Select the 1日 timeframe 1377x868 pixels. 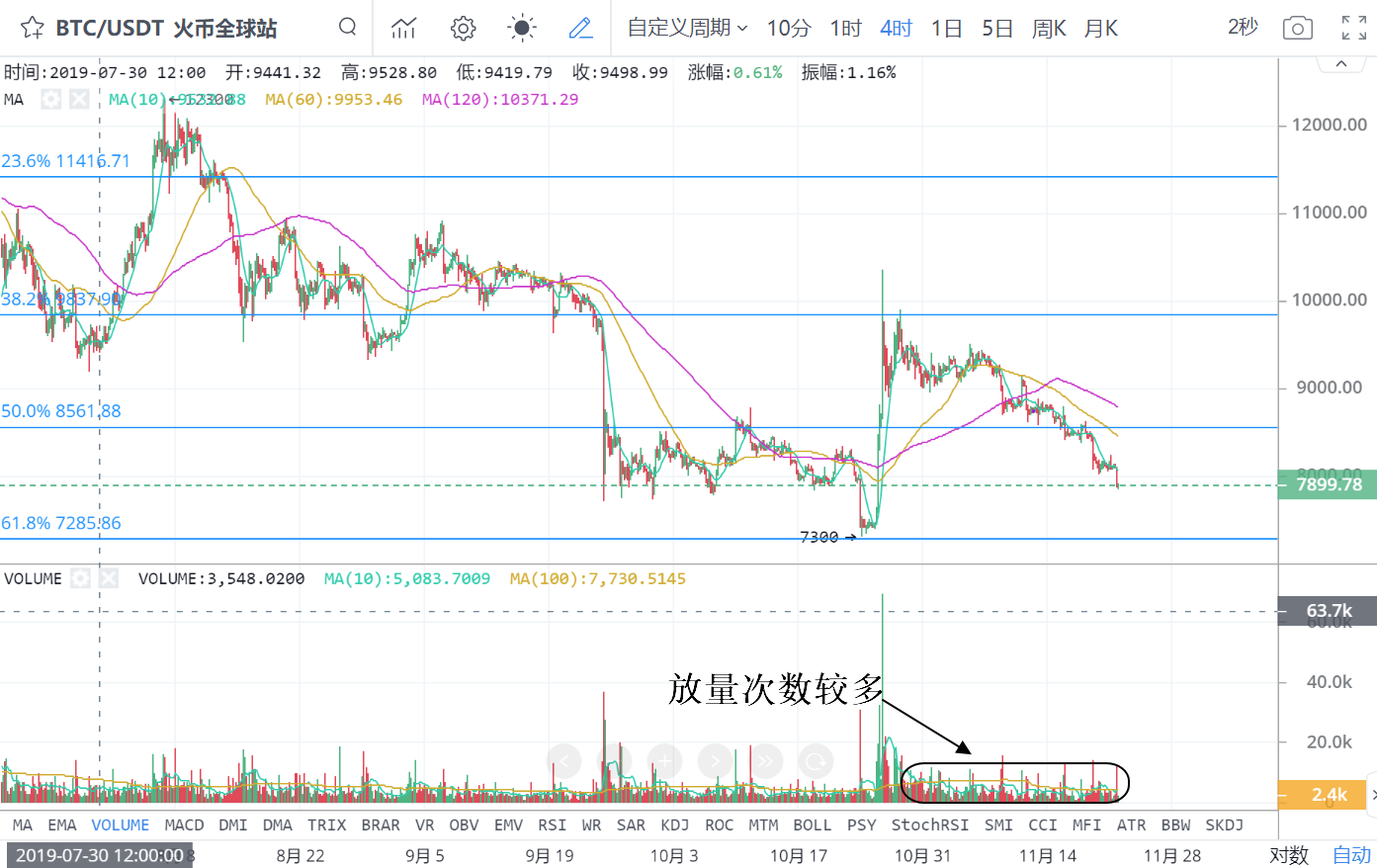947,28
